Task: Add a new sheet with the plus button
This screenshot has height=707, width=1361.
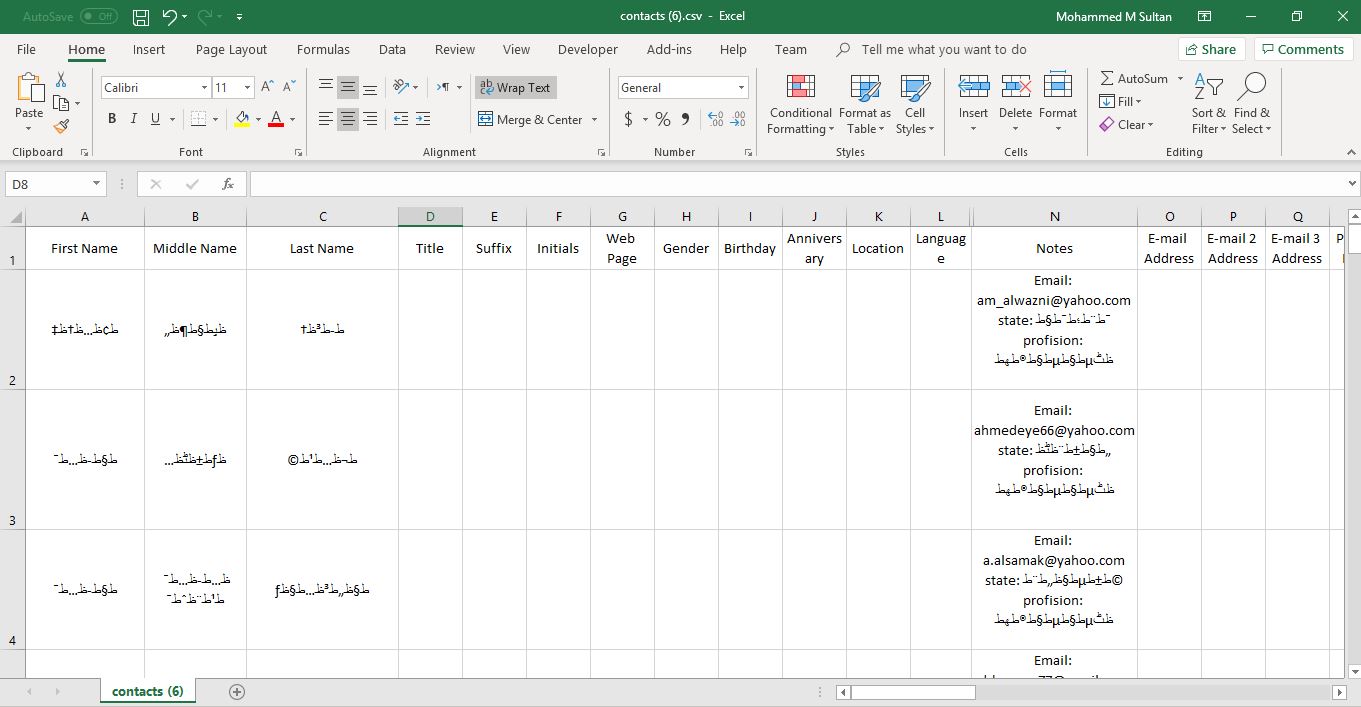Action: click(x=237, y=691)
